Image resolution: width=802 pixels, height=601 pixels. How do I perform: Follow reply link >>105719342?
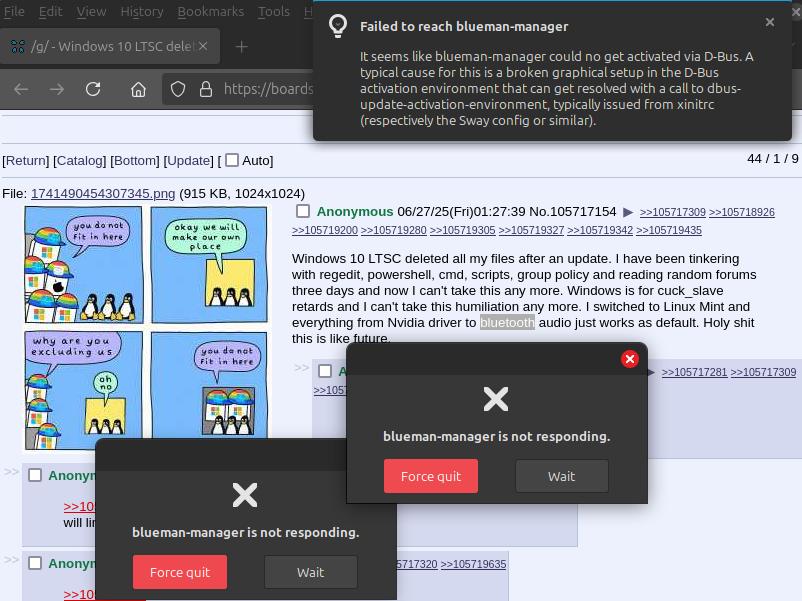pyautogui.click(x=600, y=231)
